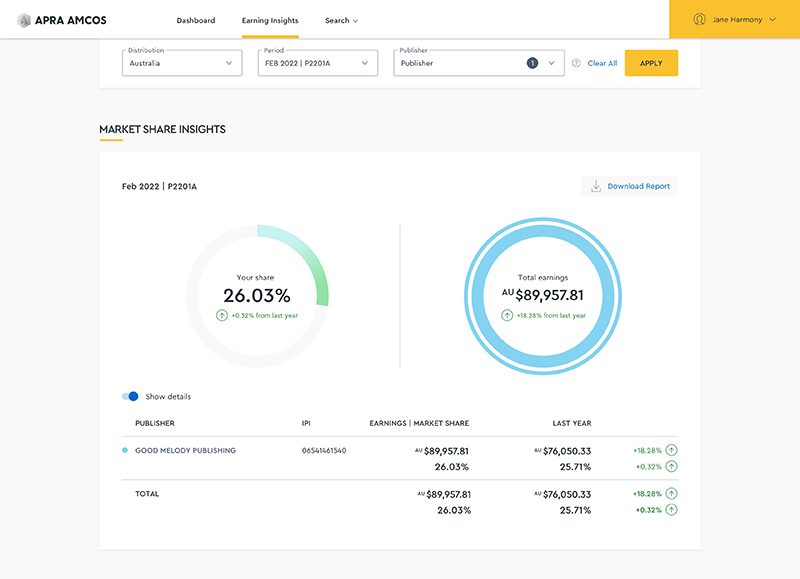Click the blue dot beside Good Melody Publishing
Image resolution: width=800 pixels, height=579 pixels.
(125, 451)
